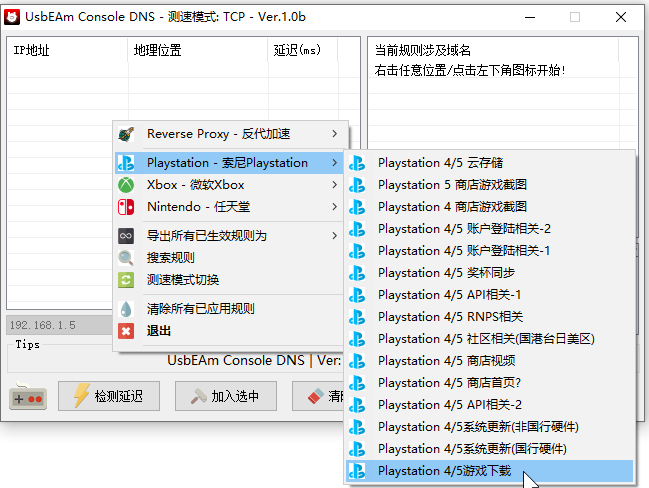The height and width of the screenshot is (488, 649).
Task: Click the PS icon beside 奖杯同步
Action: [x=357, y=273]
